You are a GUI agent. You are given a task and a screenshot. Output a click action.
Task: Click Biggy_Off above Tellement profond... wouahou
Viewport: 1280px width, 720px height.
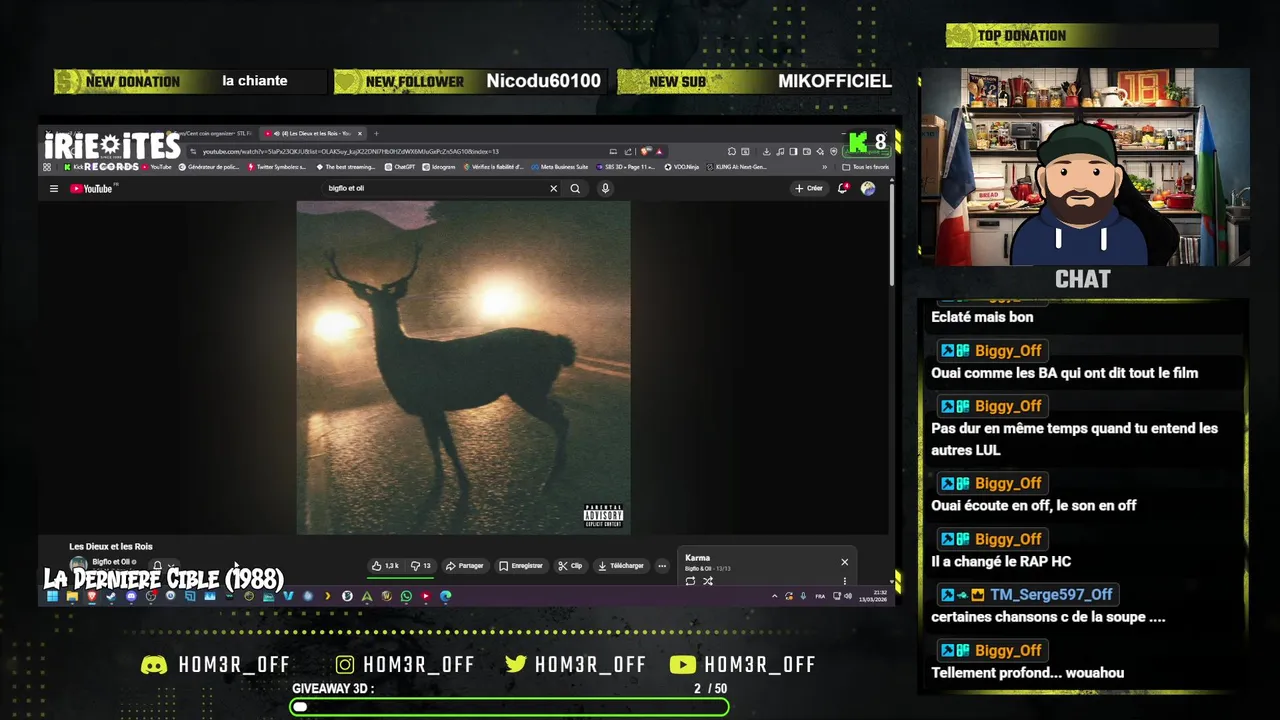click(x=1008, y=650)
